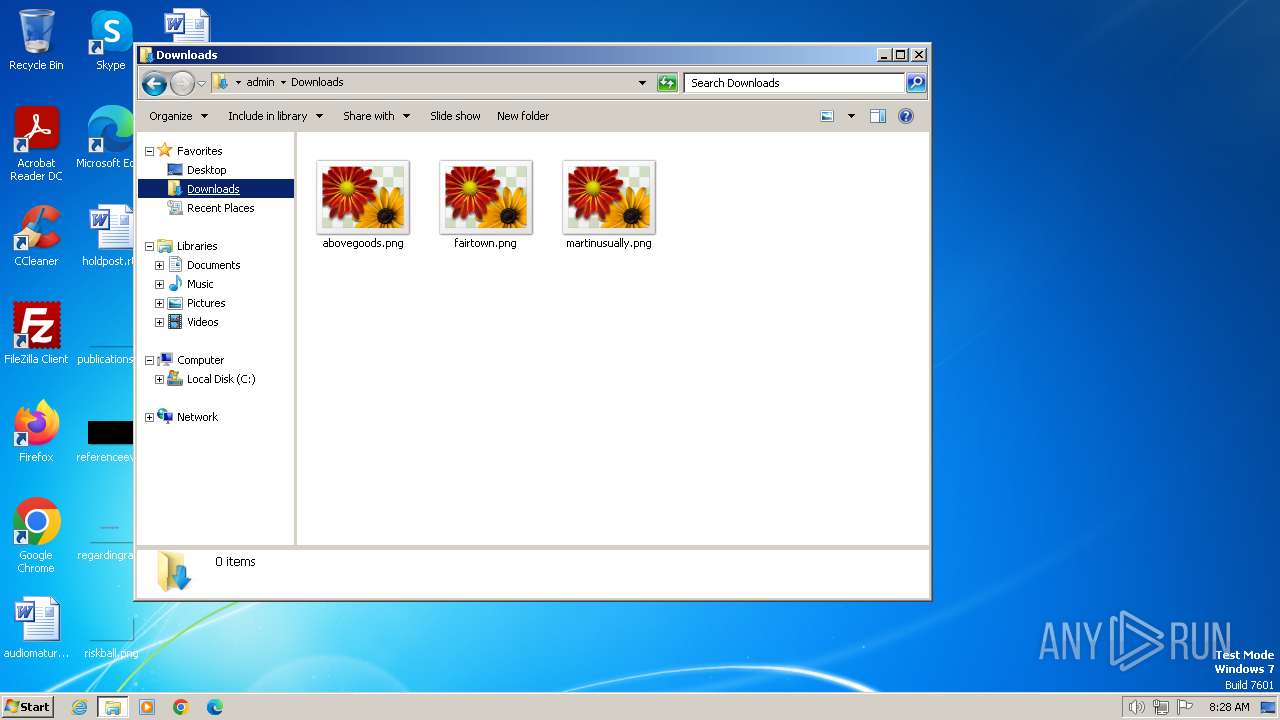
Task: Open the Organize menu
Action: pos(178,116)
